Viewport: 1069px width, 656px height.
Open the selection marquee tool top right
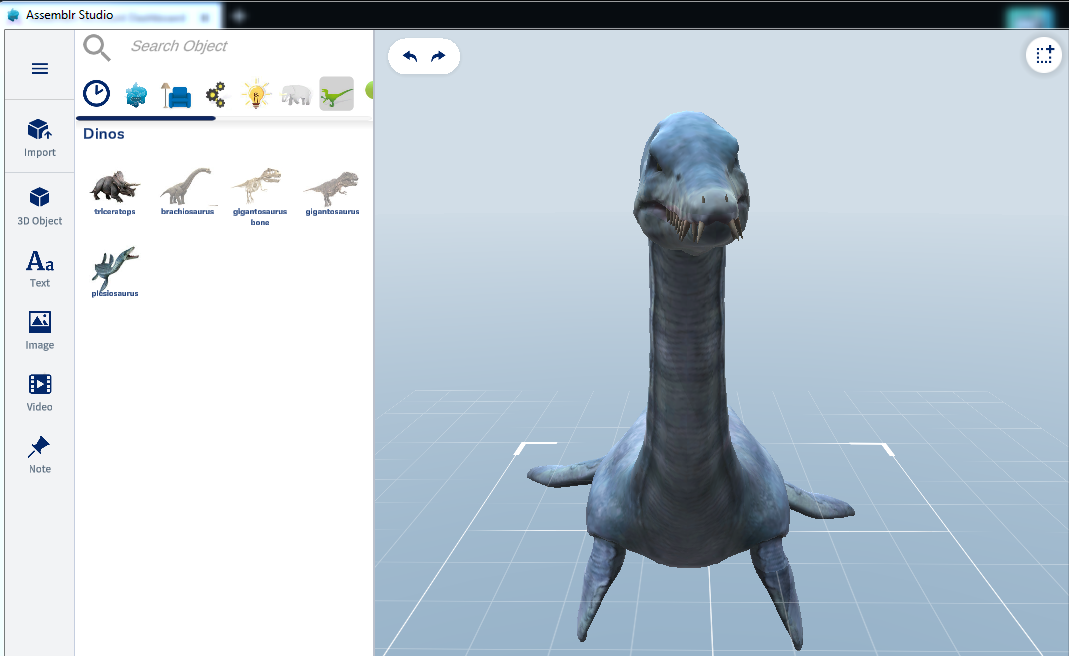(x=1043, y=55)
